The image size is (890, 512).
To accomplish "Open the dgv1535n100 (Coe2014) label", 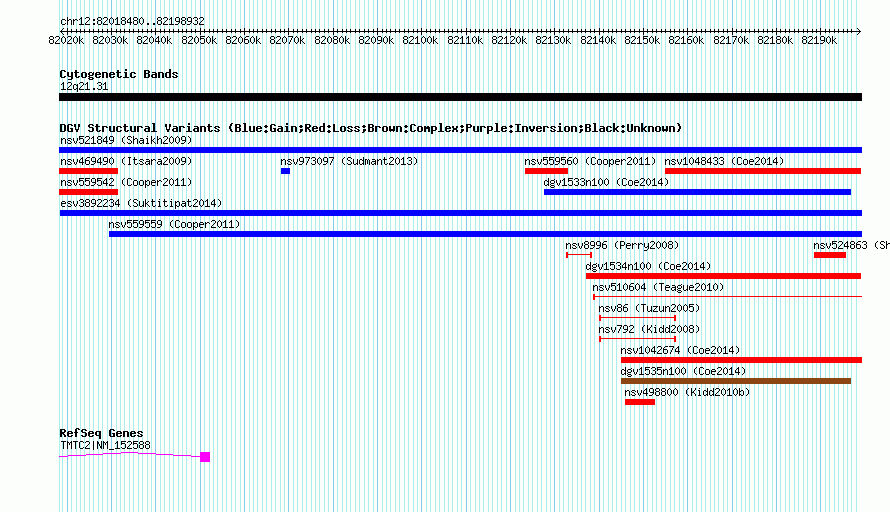I will (683, 371).
